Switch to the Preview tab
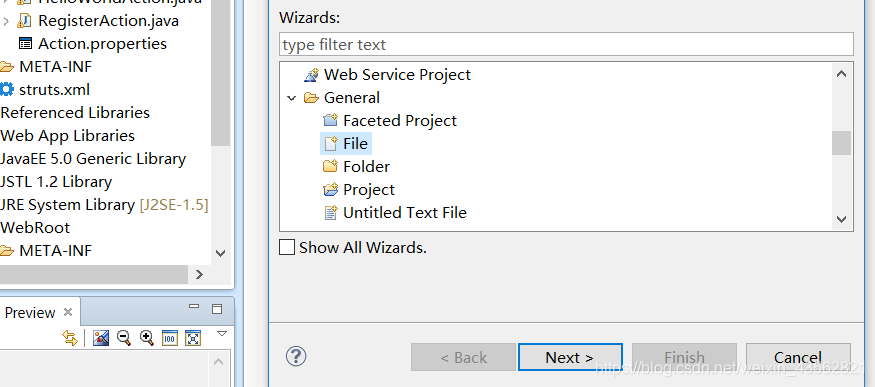 [x=30, y=313]
